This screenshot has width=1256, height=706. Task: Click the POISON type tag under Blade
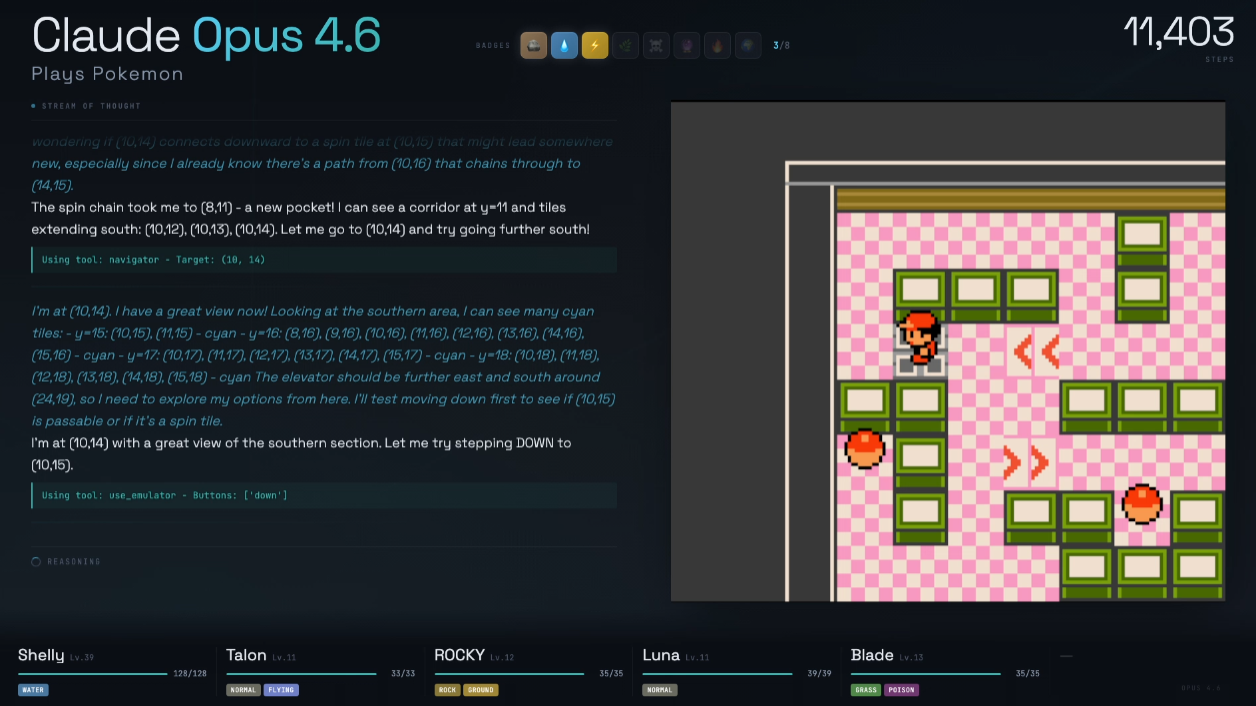[902, 690]
